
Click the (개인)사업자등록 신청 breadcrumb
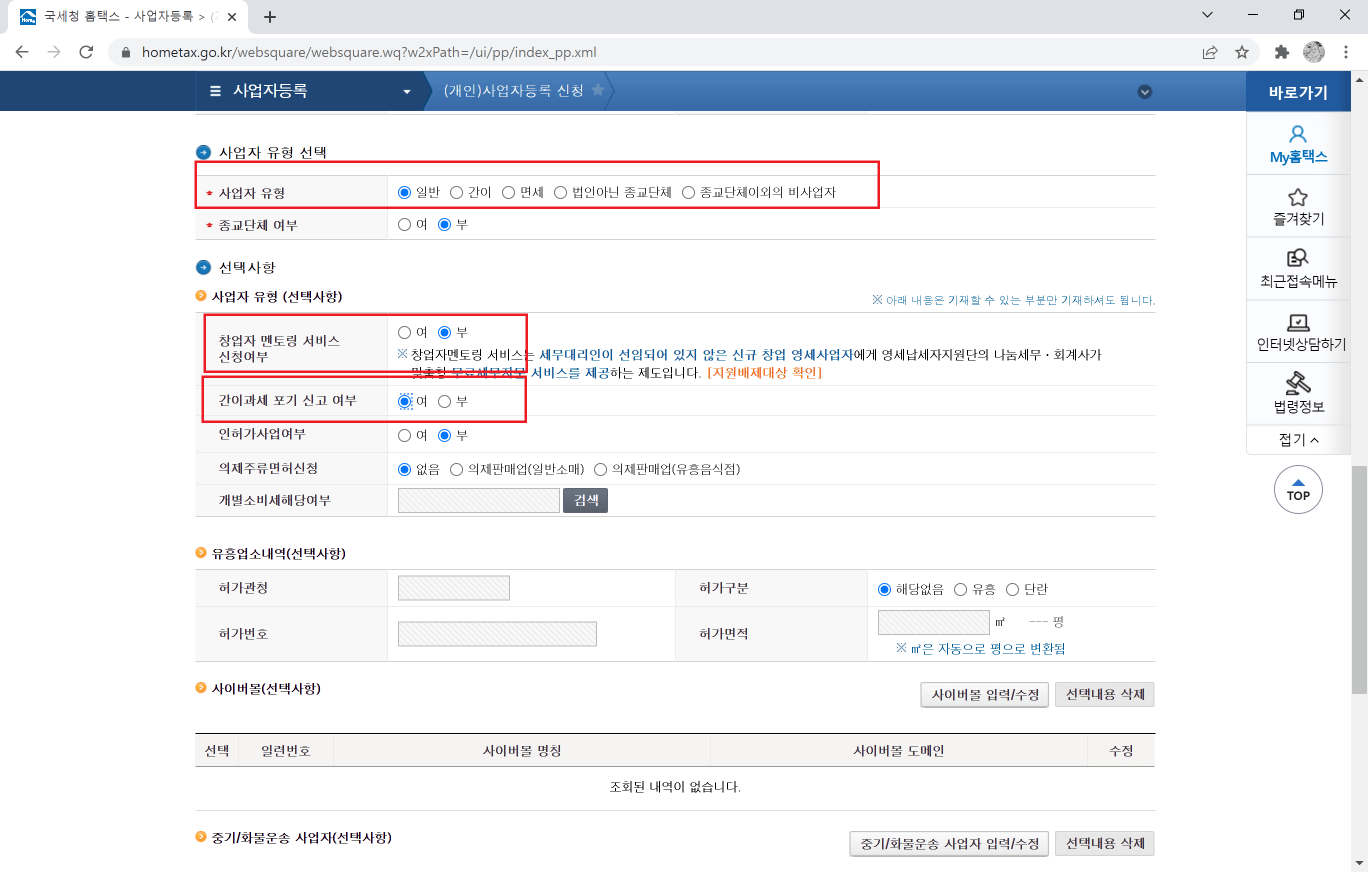coord(513,91)
